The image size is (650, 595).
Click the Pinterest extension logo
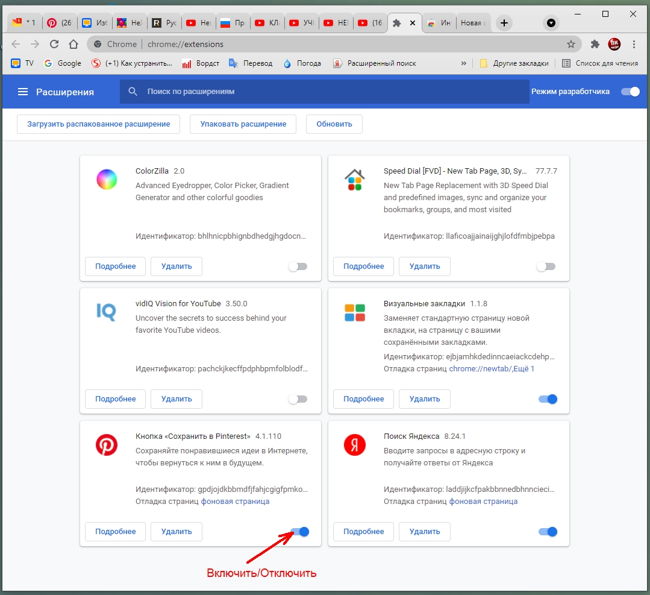pyautogui.click(x=107, y=445)
